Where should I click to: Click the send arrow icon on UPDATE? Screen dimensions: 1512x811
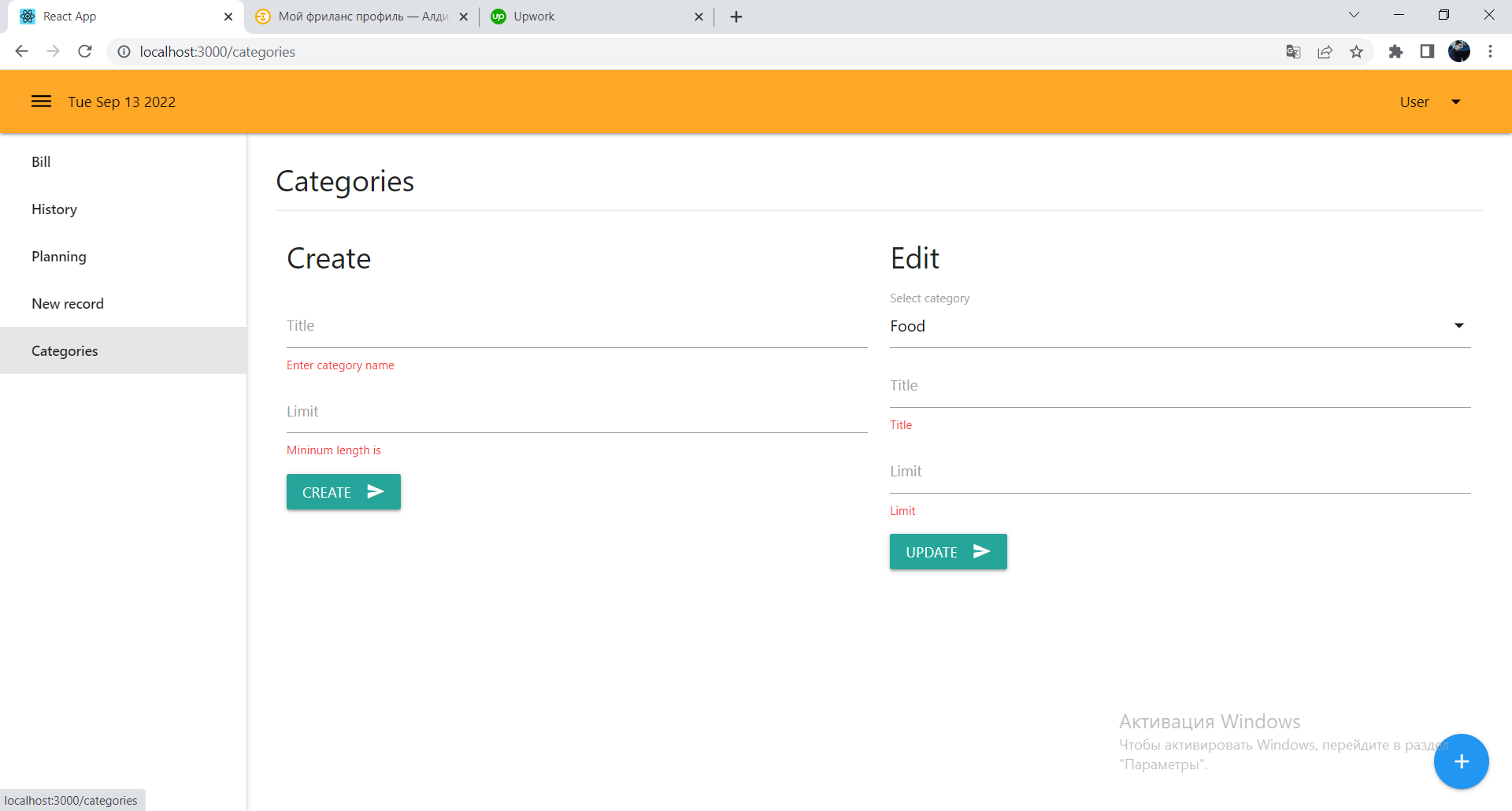click(981, 551)
